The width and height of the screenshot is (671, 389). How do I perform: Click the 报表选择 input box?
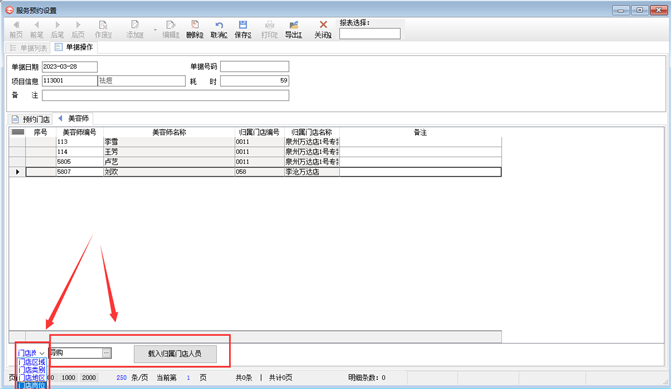(370, 33)
